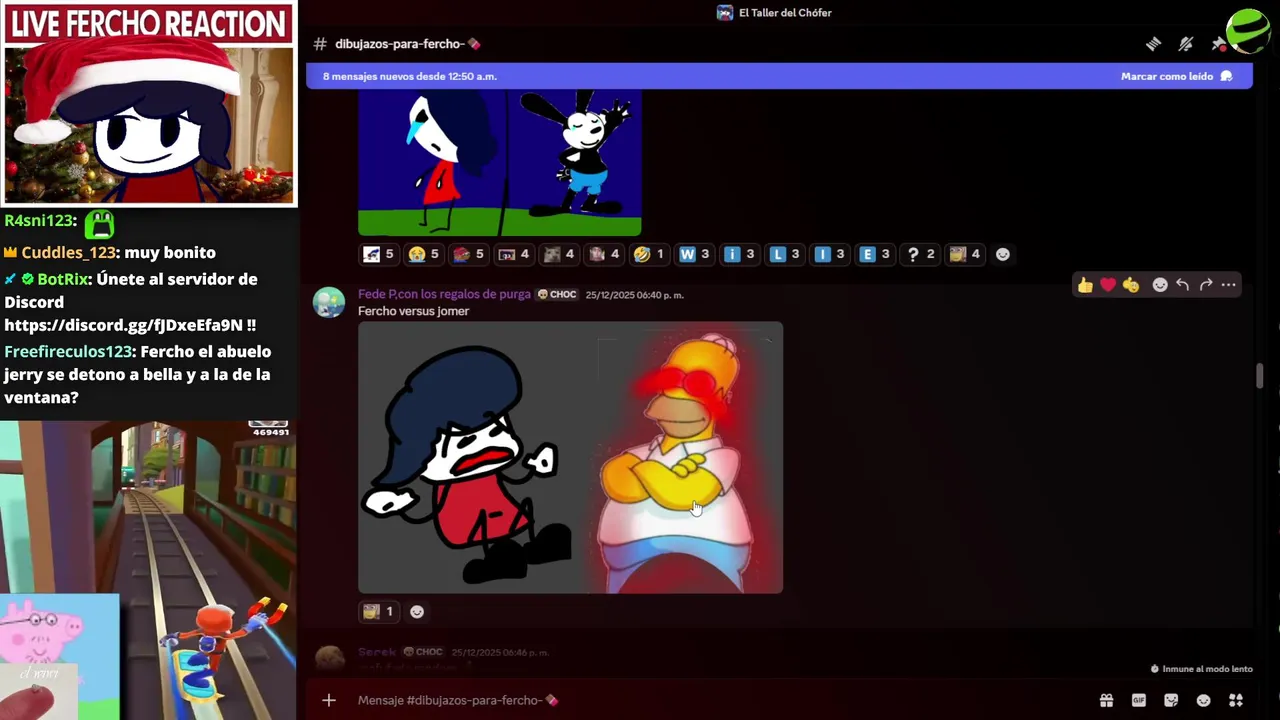The height and width of the screenshot is (720, 1280).
Task: Open the emoji picker in message bar
Action: [1204, 700]
